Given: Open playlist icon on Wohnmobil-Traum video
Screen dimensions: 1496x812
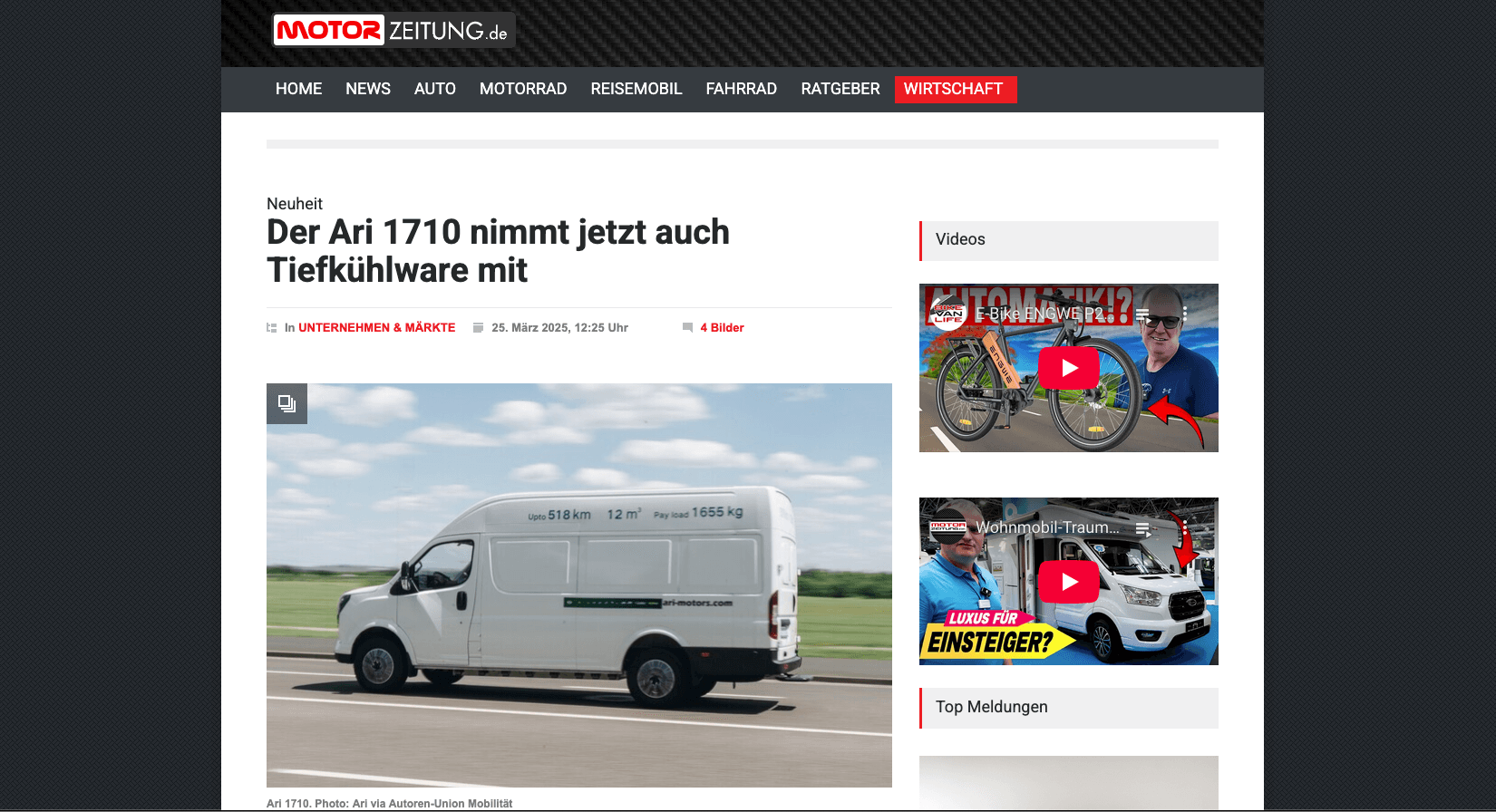Looking at the screenshot, I should pyautogui.click(x=1143, y=529).
